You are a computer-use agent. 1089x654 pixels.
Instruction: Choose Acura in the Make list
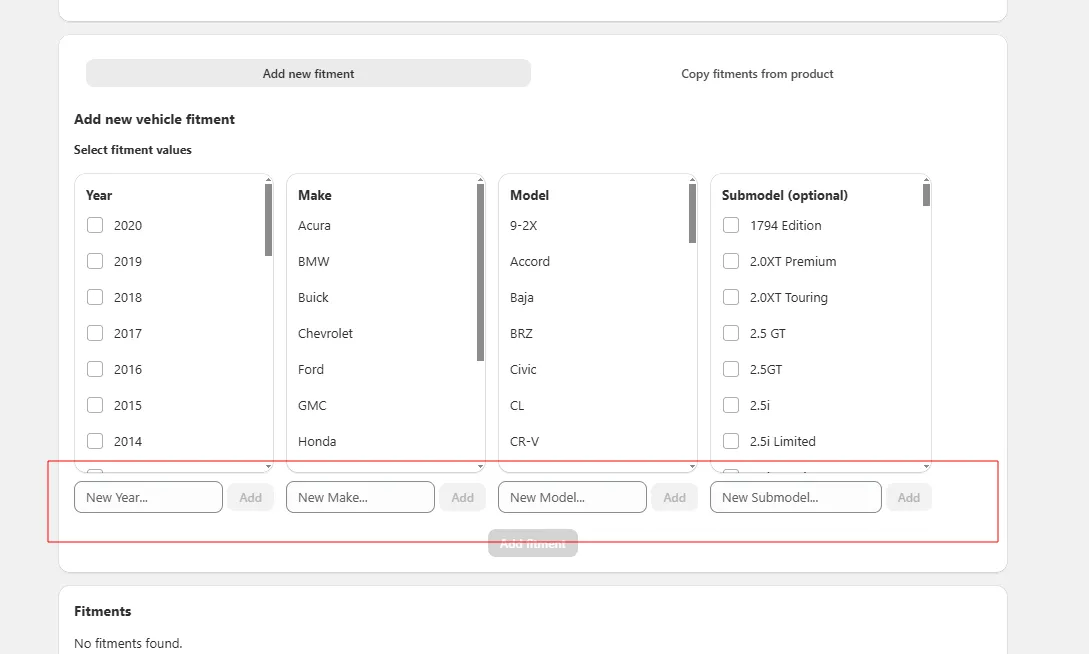(x=314, y=225)
